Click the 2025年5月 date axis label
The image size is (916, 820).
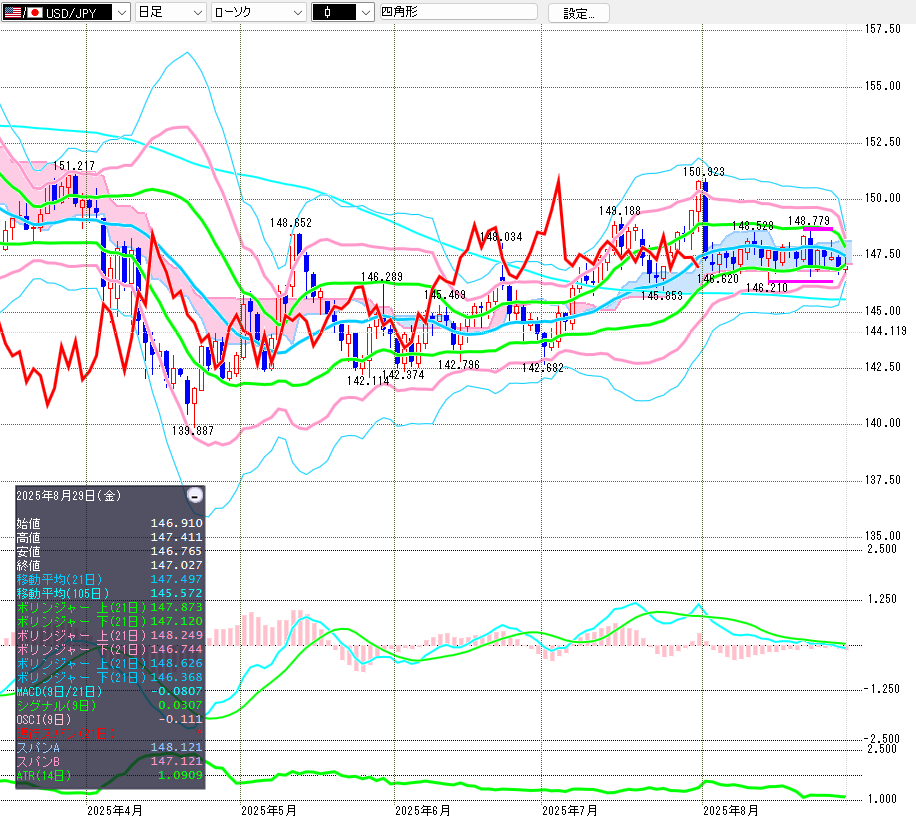point(269,811)
